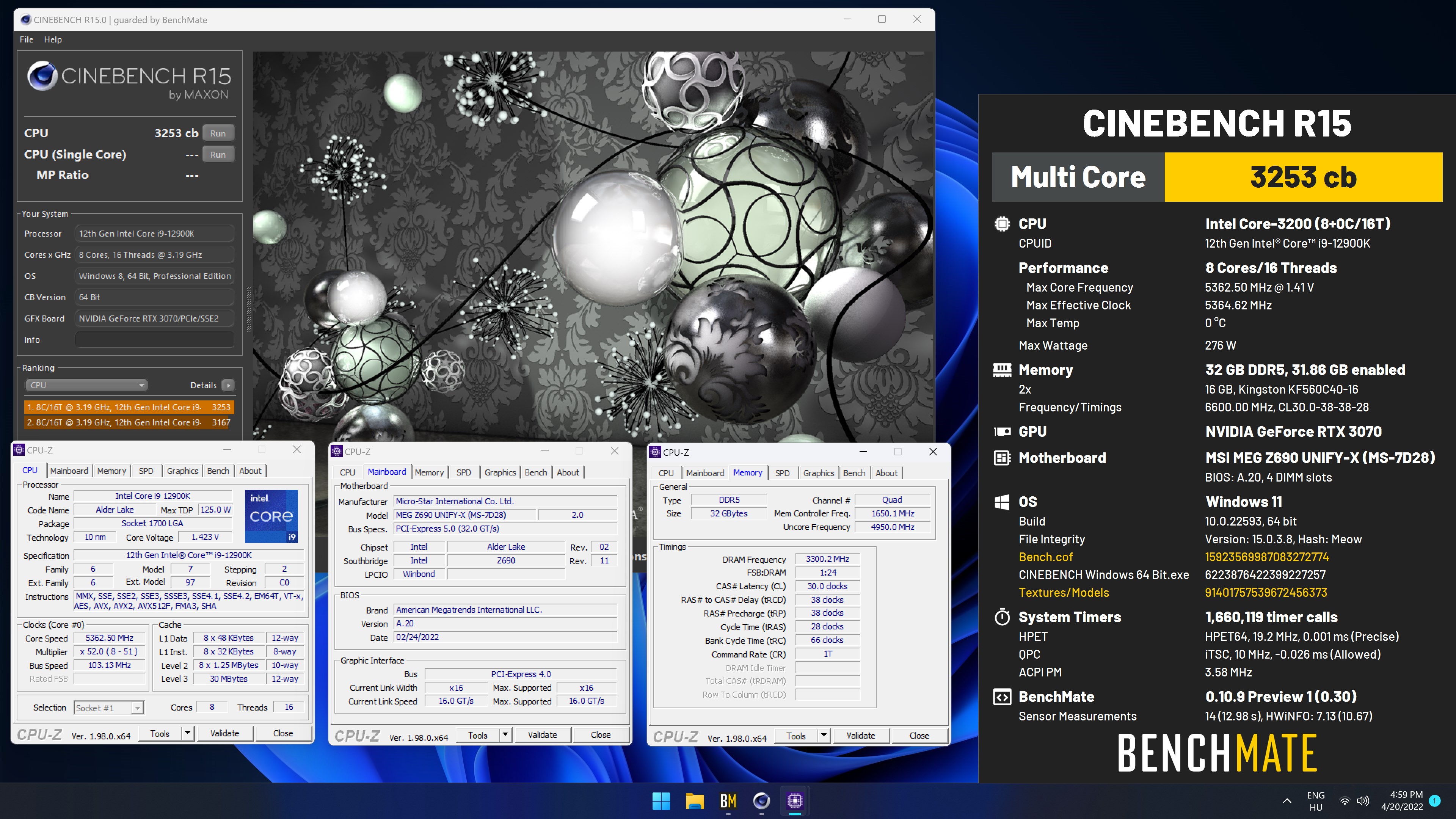Image resolution: width=1456 pixels, height=819 pixels.
Task: Open clock showing 4:59 PM
Action: click(1402, 801)
